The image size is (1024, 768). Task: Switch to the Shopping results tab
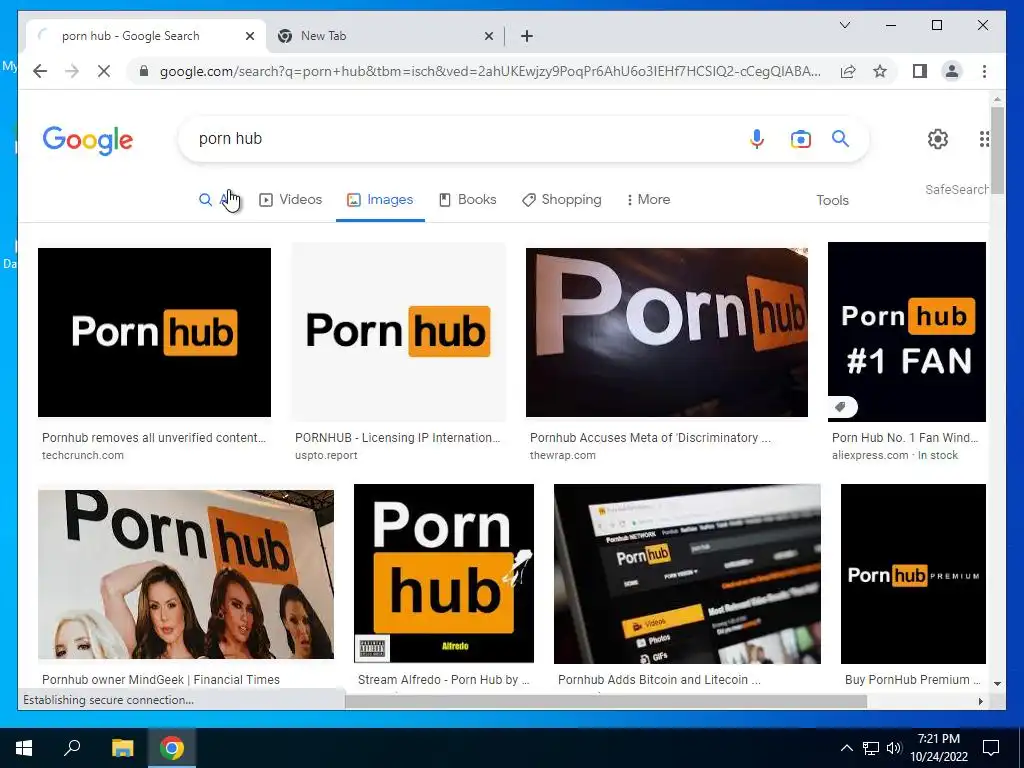point(562,200)
